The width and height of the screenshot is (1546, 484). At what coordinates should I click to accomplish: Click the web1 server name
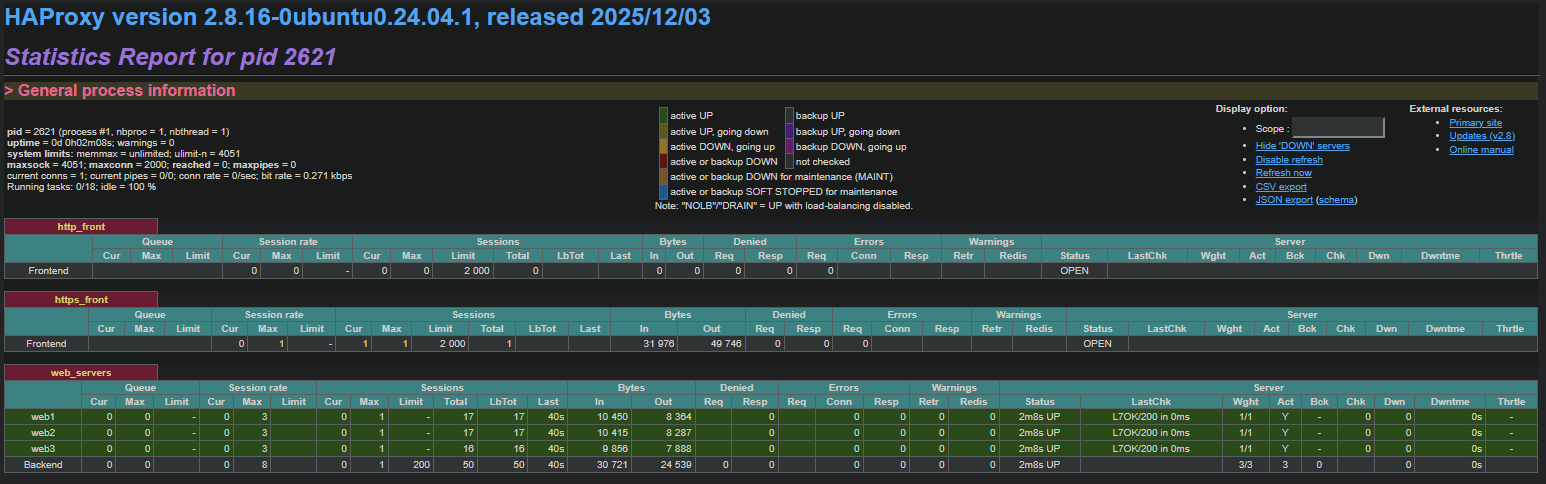pos(42,417)
